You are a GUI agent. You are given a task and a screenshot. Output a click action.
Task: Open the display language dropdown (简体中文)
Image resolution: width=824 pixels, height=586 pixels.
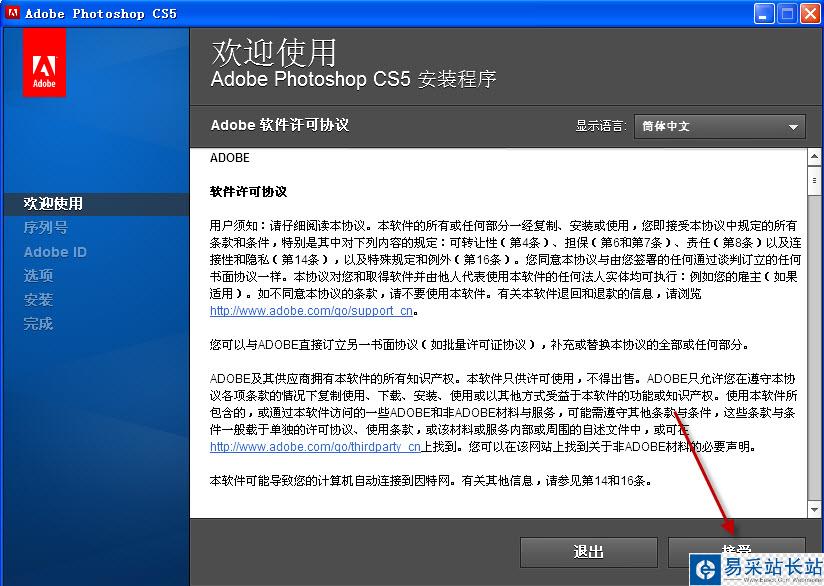click(x=719, y=127)
